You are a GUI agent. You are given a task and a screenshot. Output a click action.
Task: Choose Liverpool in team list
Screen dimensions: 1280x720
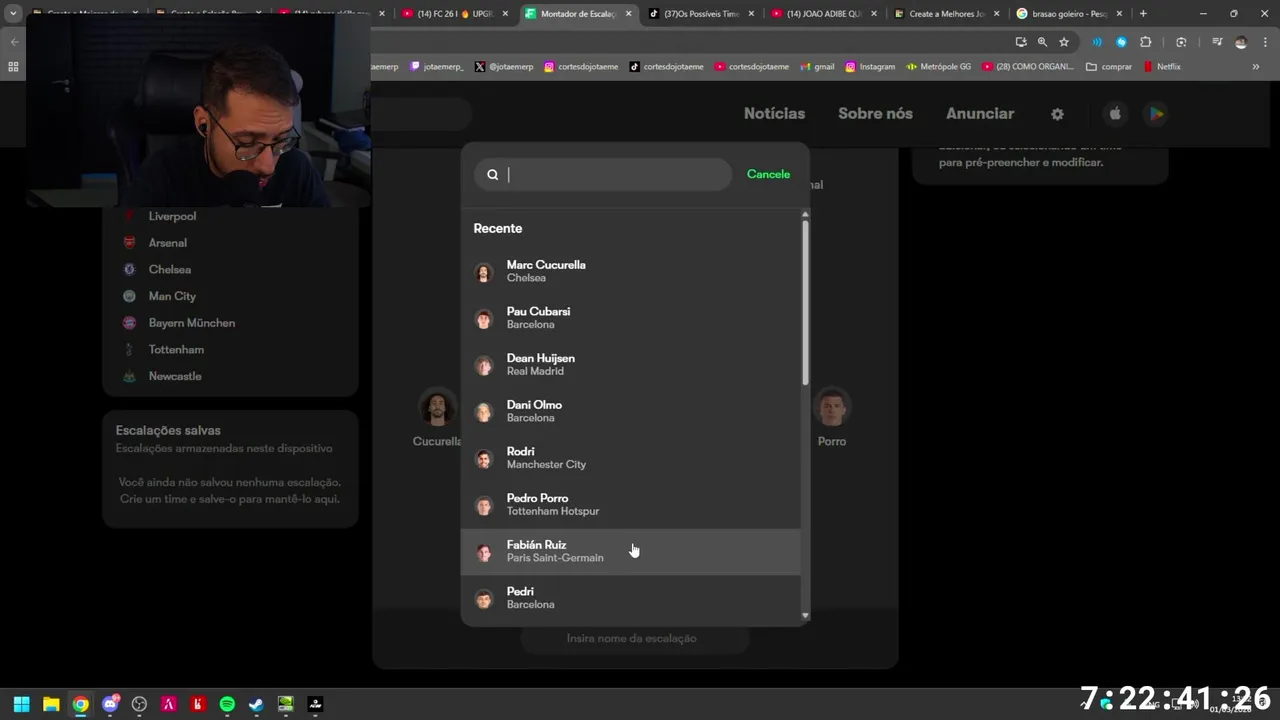pos(172,216)
